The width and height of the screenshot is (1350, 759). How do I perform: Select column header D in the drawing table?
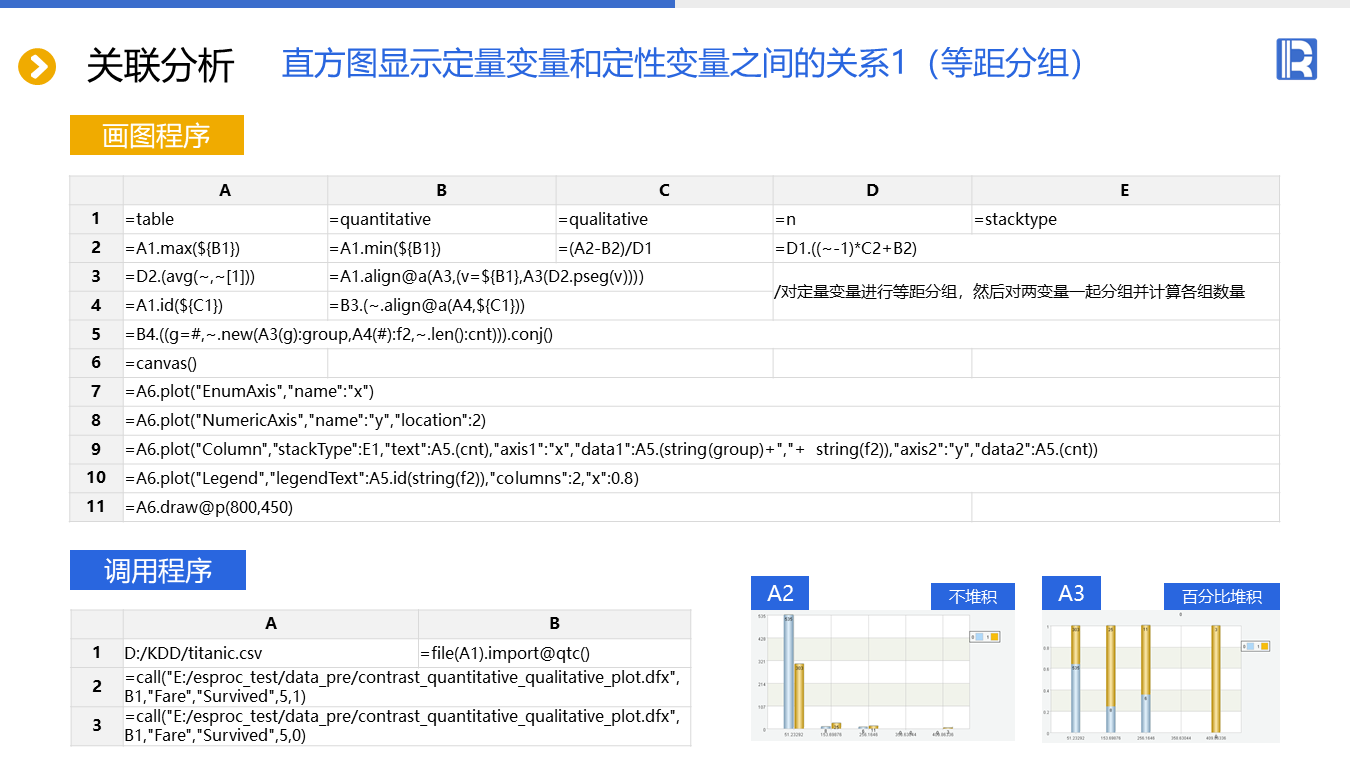[872, 191]
